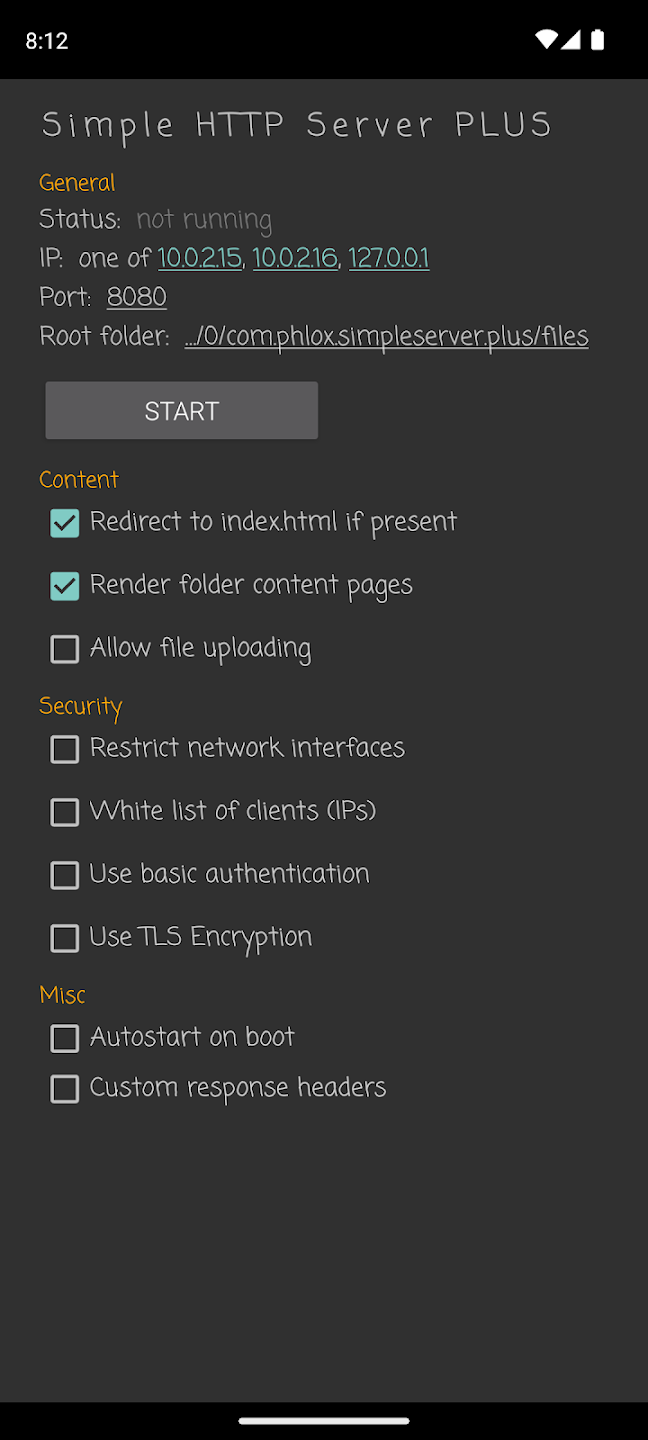The height and width of the screenshot is (1440, 648).
Task: Tick Restrict network interfaces
Action: pyautogui.click(x=65, y=749)
